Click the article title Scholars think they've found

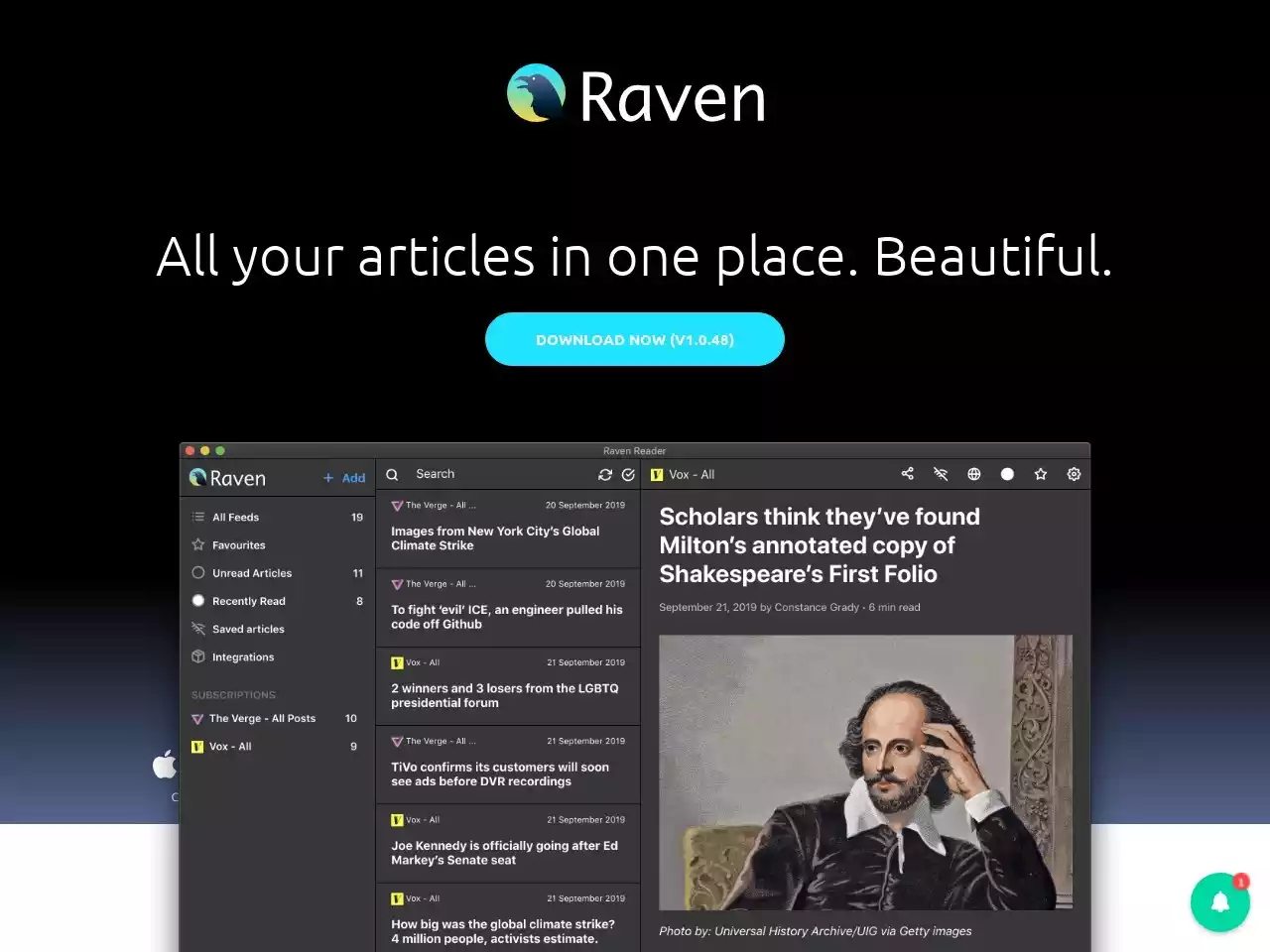(820, 545)
